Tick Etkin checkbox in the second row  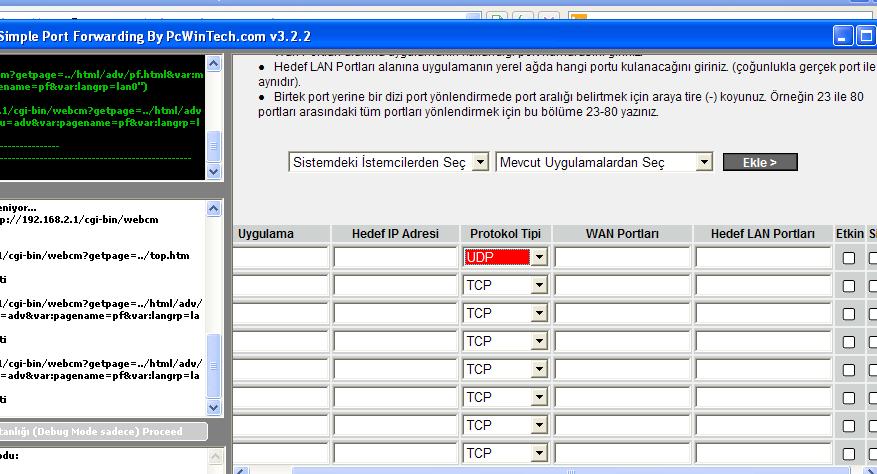(x=848, y=286)
